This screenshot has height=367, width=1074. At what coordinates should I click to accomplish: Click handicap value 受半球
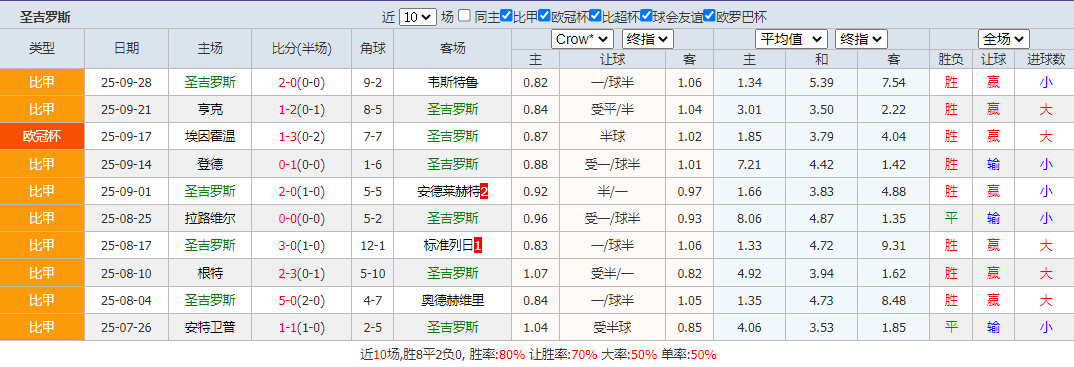click(612, 327)
